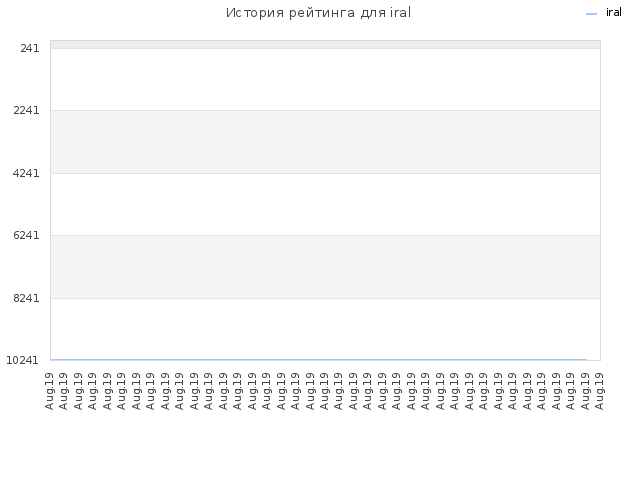This screenshot has height=480, width=640.
Task: Click the gray band between 6241 and 8241
Action: pyautogui.click(x=325, y=267)
